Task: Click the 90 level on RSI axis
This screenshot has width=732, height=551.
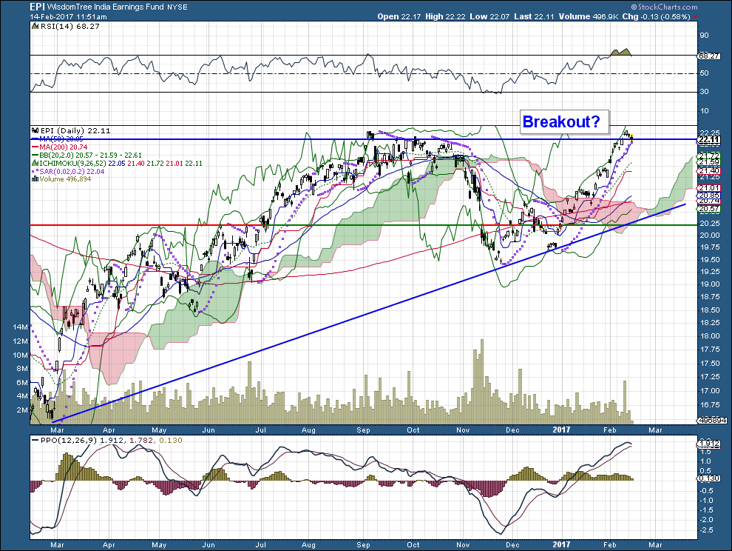Action: 704,35
